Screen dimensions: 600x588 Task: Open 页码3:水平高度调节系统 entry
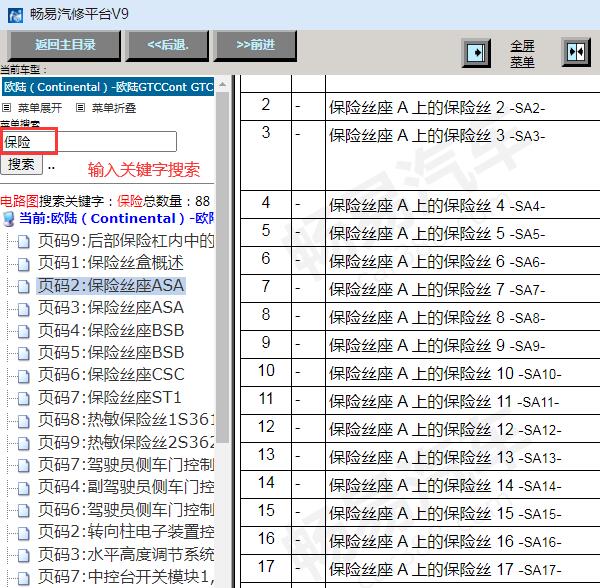pyautogui.click(x=126, y=554)
